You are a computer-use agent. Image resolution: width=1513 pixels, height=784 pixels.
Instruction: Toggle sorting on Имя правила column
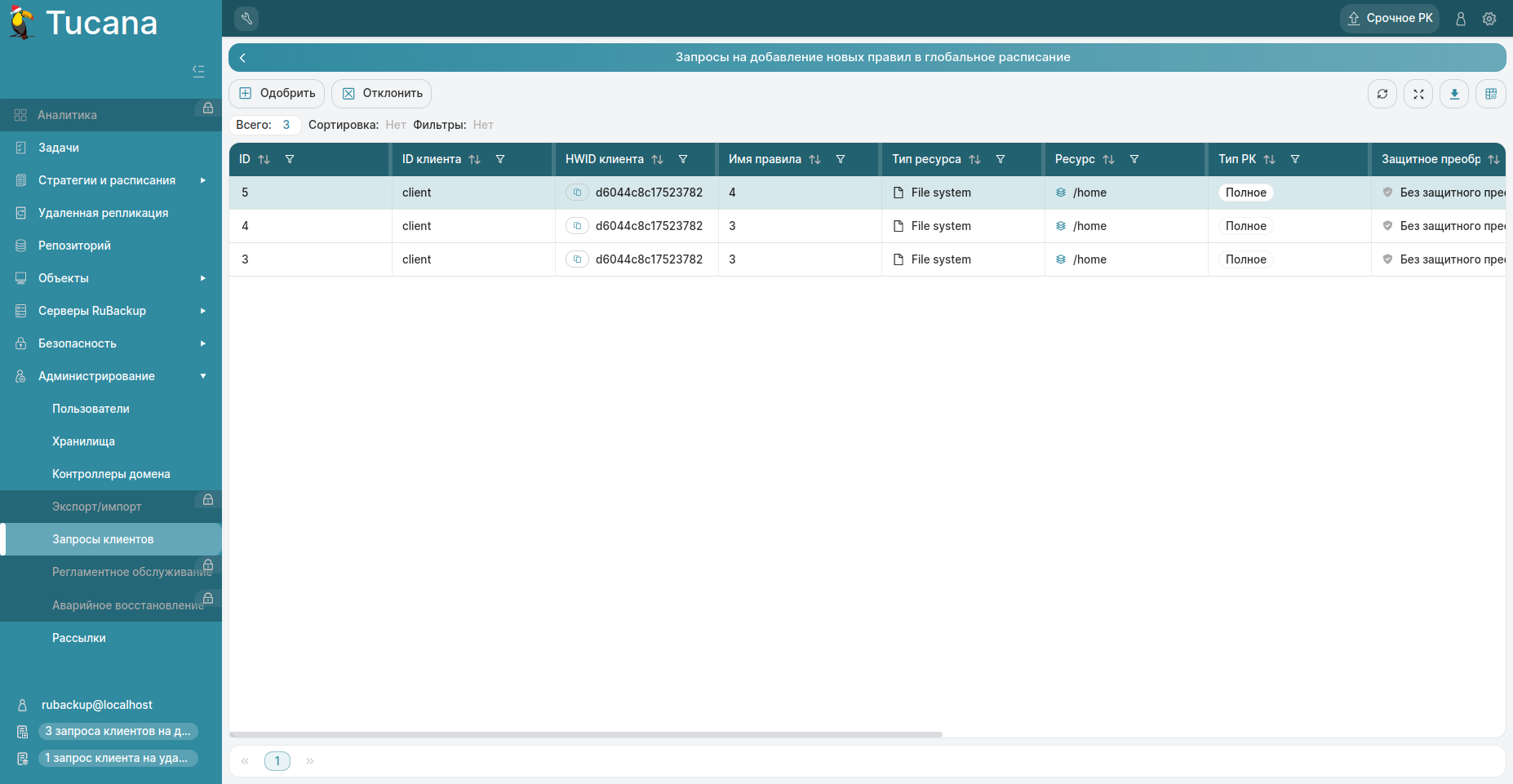814,160
